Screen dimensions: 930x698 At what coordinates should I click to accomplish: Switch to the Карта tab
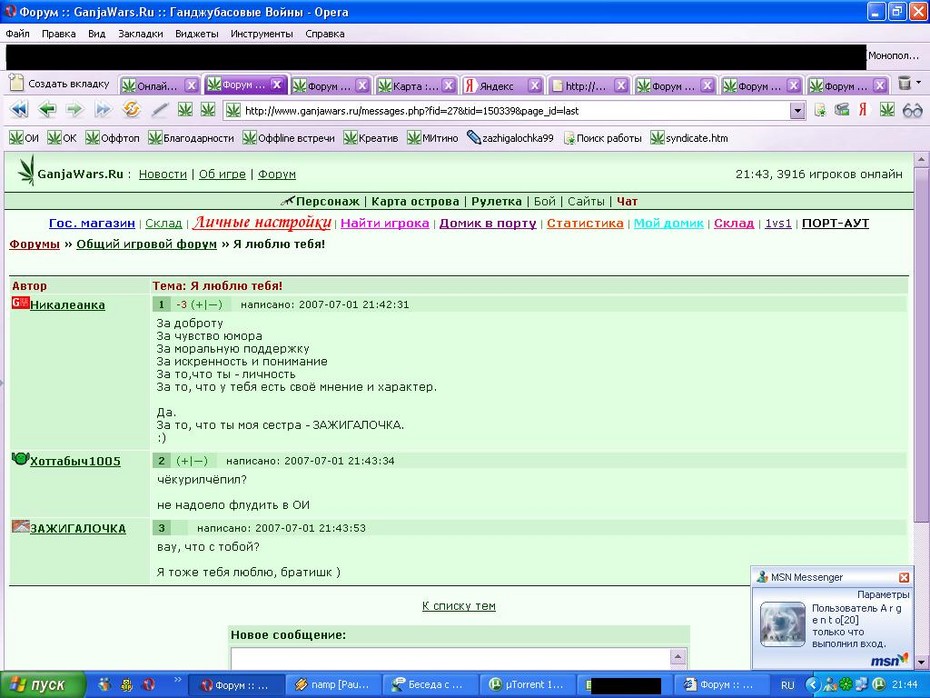point(415,85)
